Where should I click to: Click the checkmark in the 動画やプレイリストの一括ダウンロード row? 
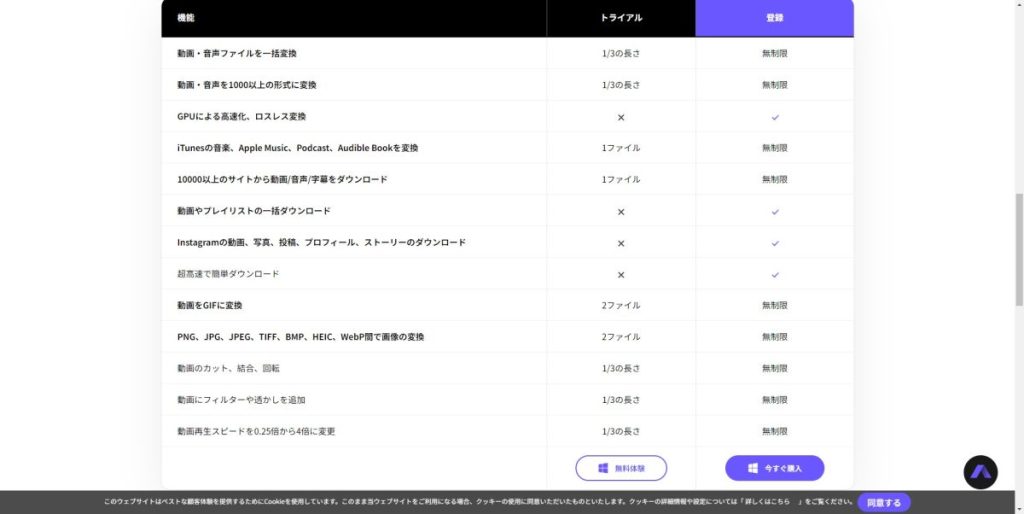[x=775, y=212]
